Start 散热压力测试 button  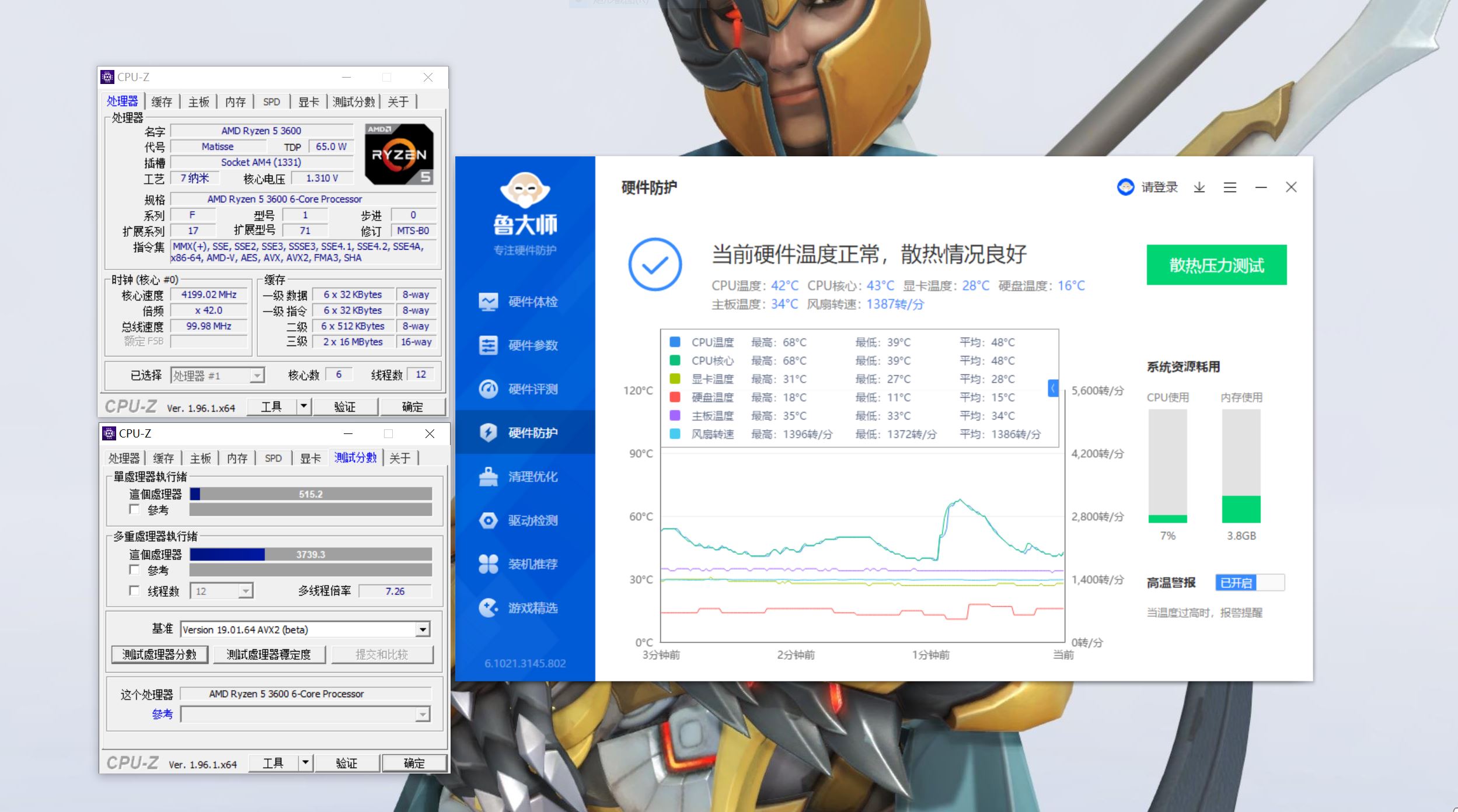pyautogui.click(x=1216, y=265)
